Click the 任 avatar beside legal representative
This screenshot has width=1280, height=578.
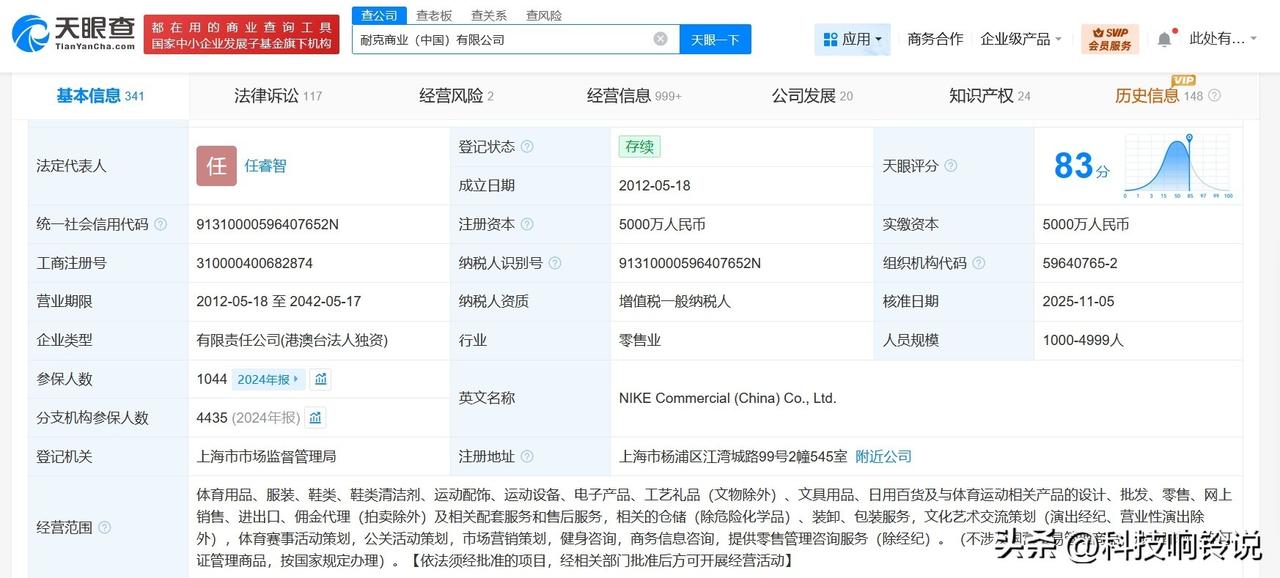(215, 166)
